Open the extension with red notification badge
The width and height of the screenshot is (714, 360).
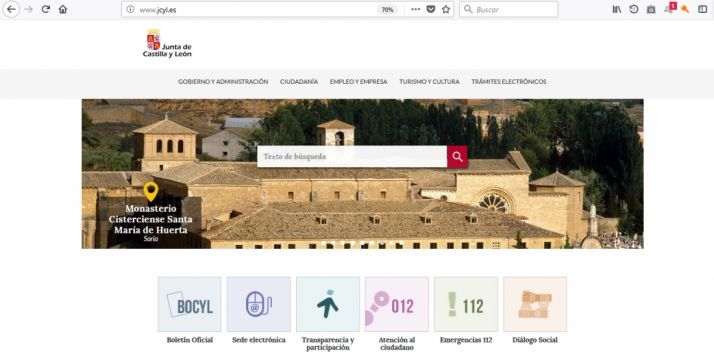[x=669, y=8]
